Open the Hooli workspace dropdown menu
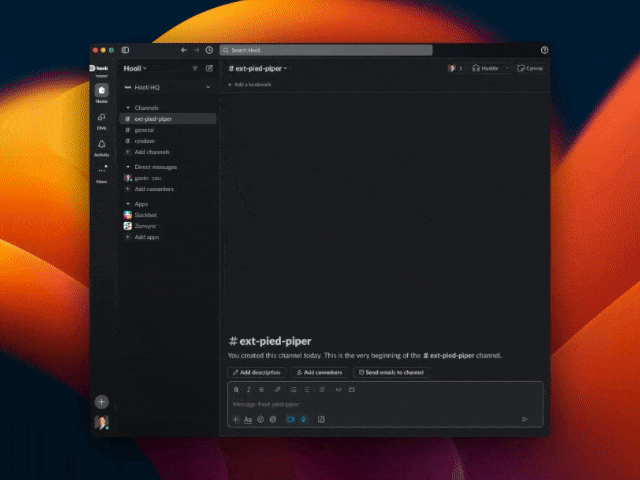The image size is (640, 480). [135, 68]
